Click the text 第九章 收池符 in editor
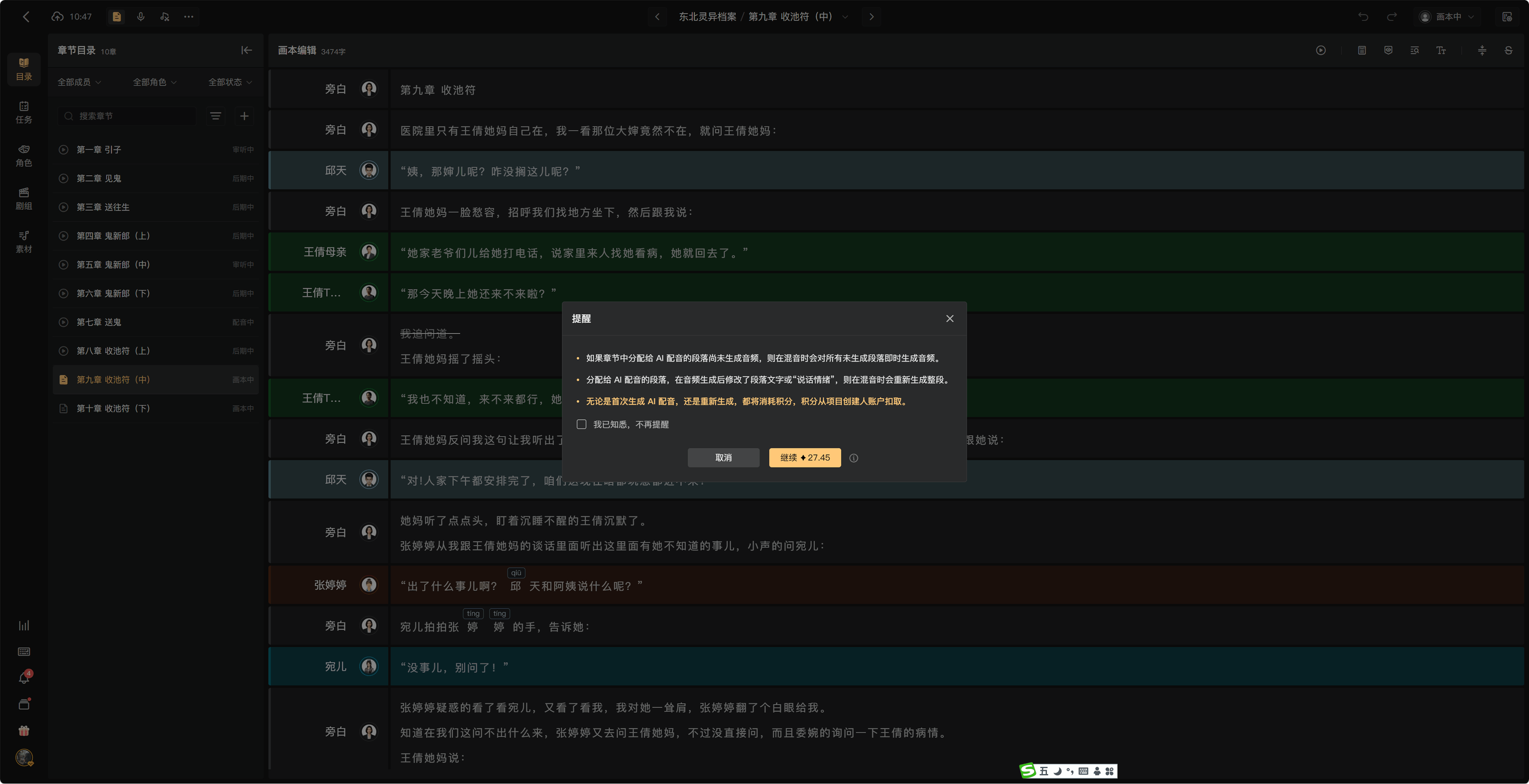This screenshot has width=1529, height=784. click(x=438, y=90)
